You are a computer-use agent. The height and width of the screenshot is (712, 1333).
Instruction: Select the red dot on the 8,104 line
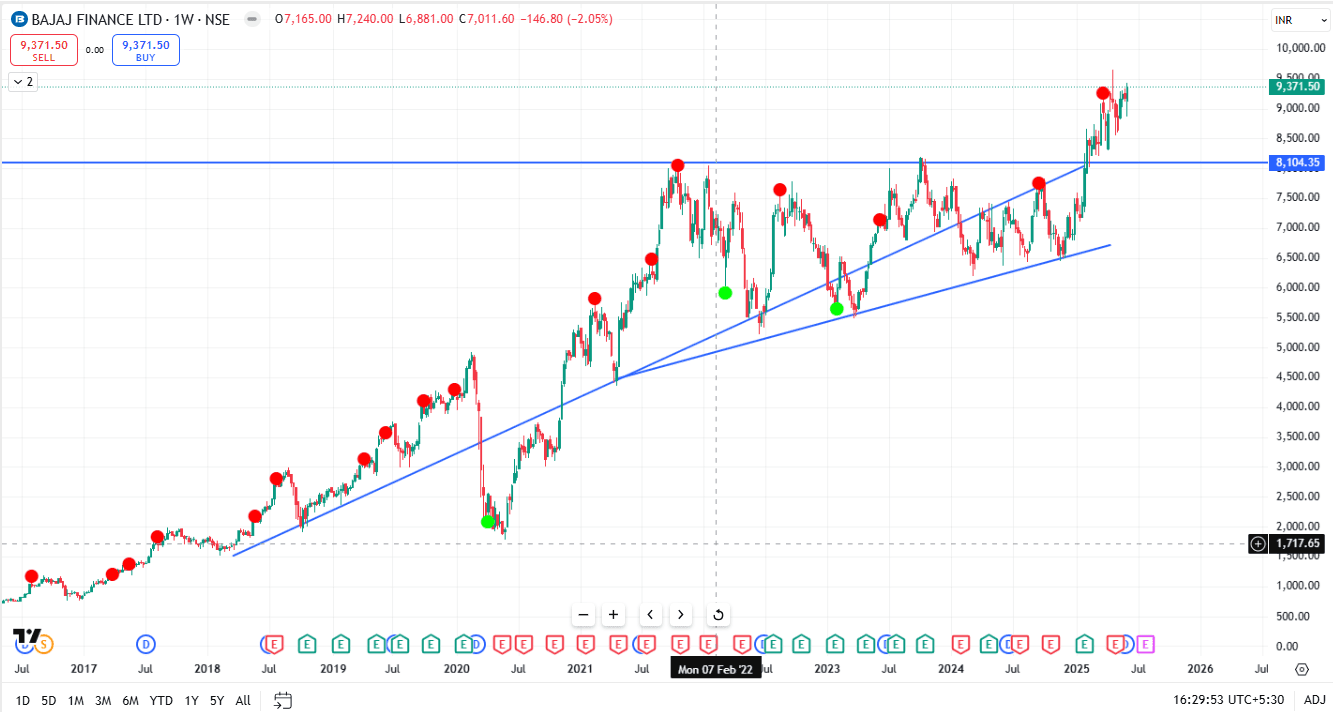[x=678, y=165]
